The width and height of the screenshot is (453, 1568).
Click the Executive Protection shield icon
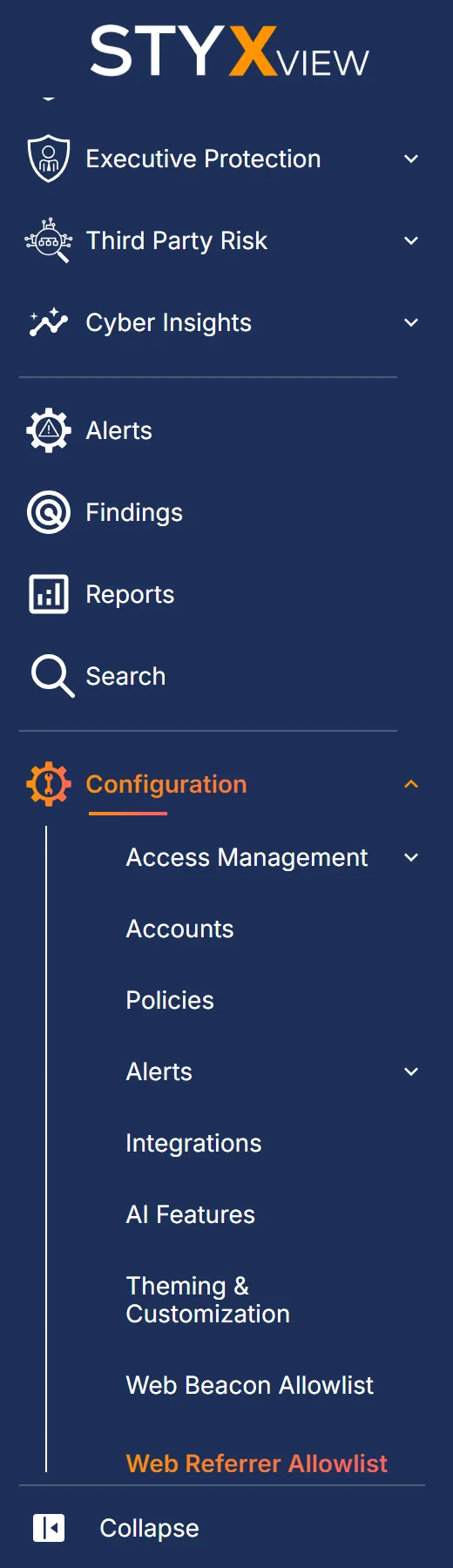pos(49,159)
